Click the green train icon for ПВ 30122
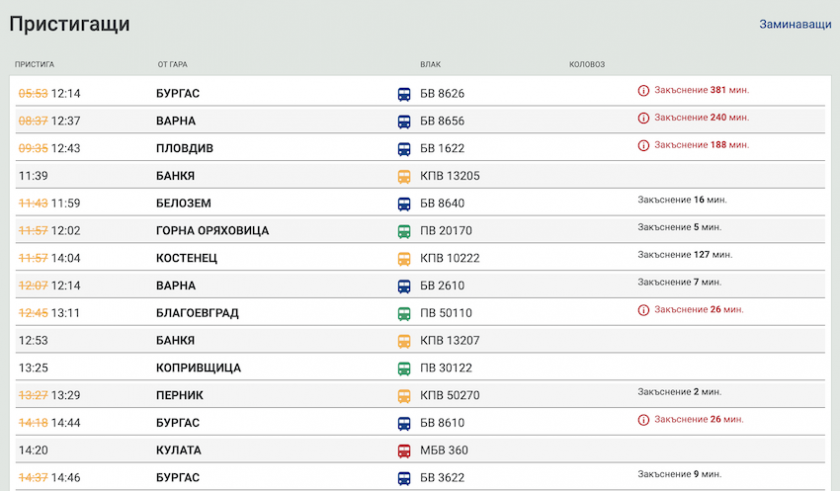Screen dimensions: 840x491 pyautogui.click(x=404, y=368)
